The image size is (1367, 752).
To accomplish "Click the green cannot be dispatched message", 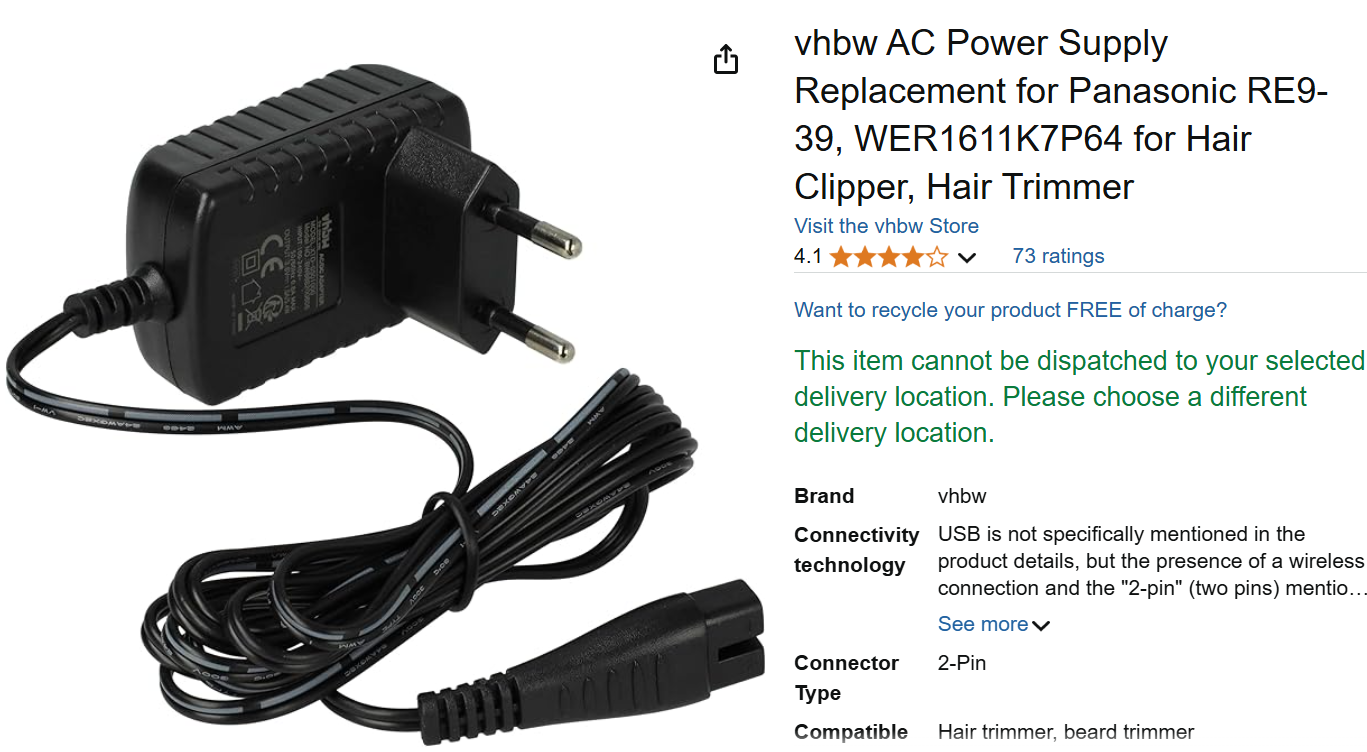I will point(1080,396).
